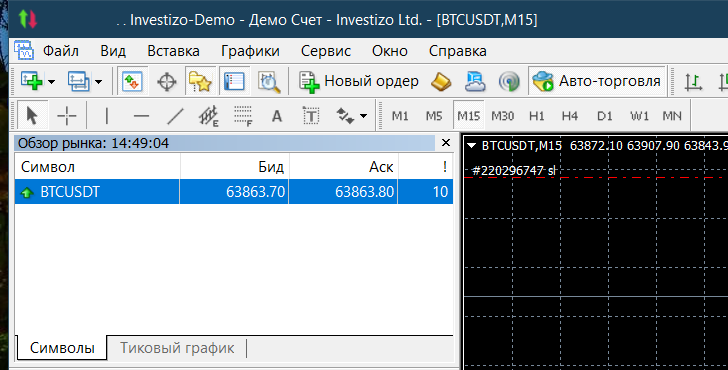This screenshot has height=370, width=728.
Task: Click the #220296747 sl stop-loss line label
Action: [x=513, y=171]
